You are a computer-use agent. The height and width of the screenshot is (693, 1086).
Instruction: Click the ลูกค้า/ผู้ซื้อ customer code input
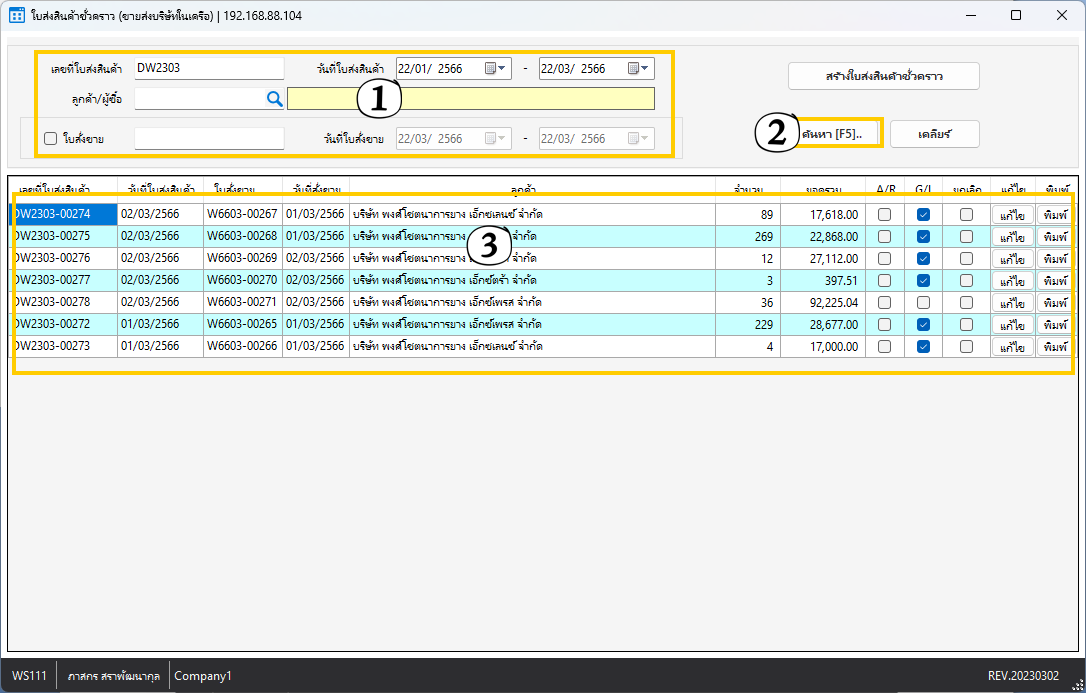[x=198, y=98]
